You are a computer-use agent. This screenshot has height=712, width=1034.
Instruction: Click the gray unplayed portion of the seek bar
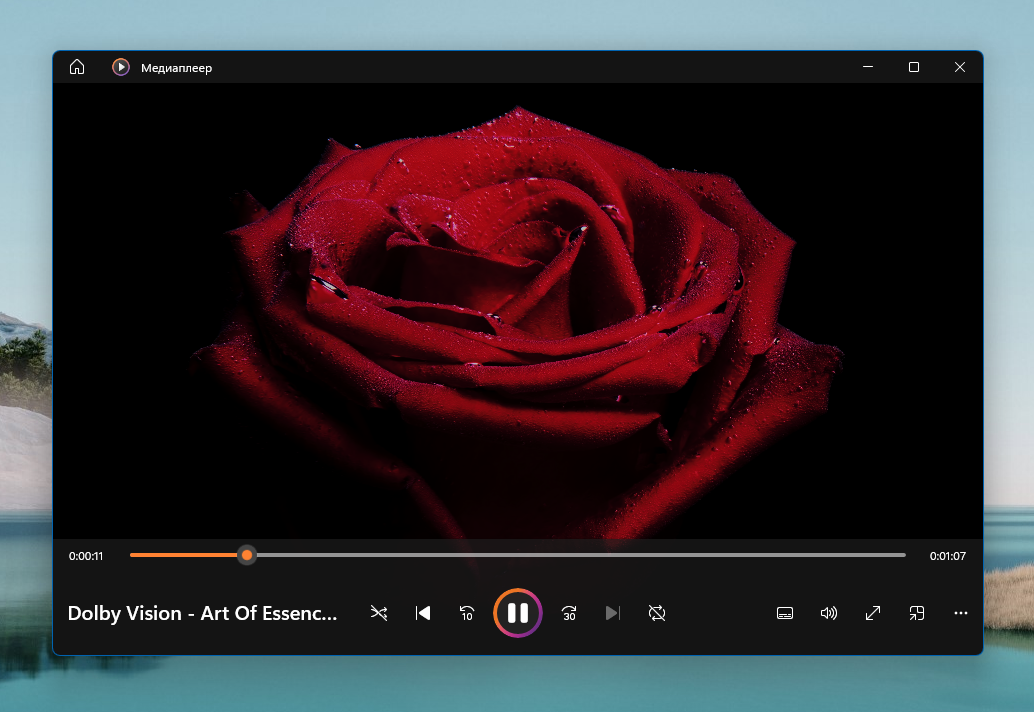coord(580,555)
